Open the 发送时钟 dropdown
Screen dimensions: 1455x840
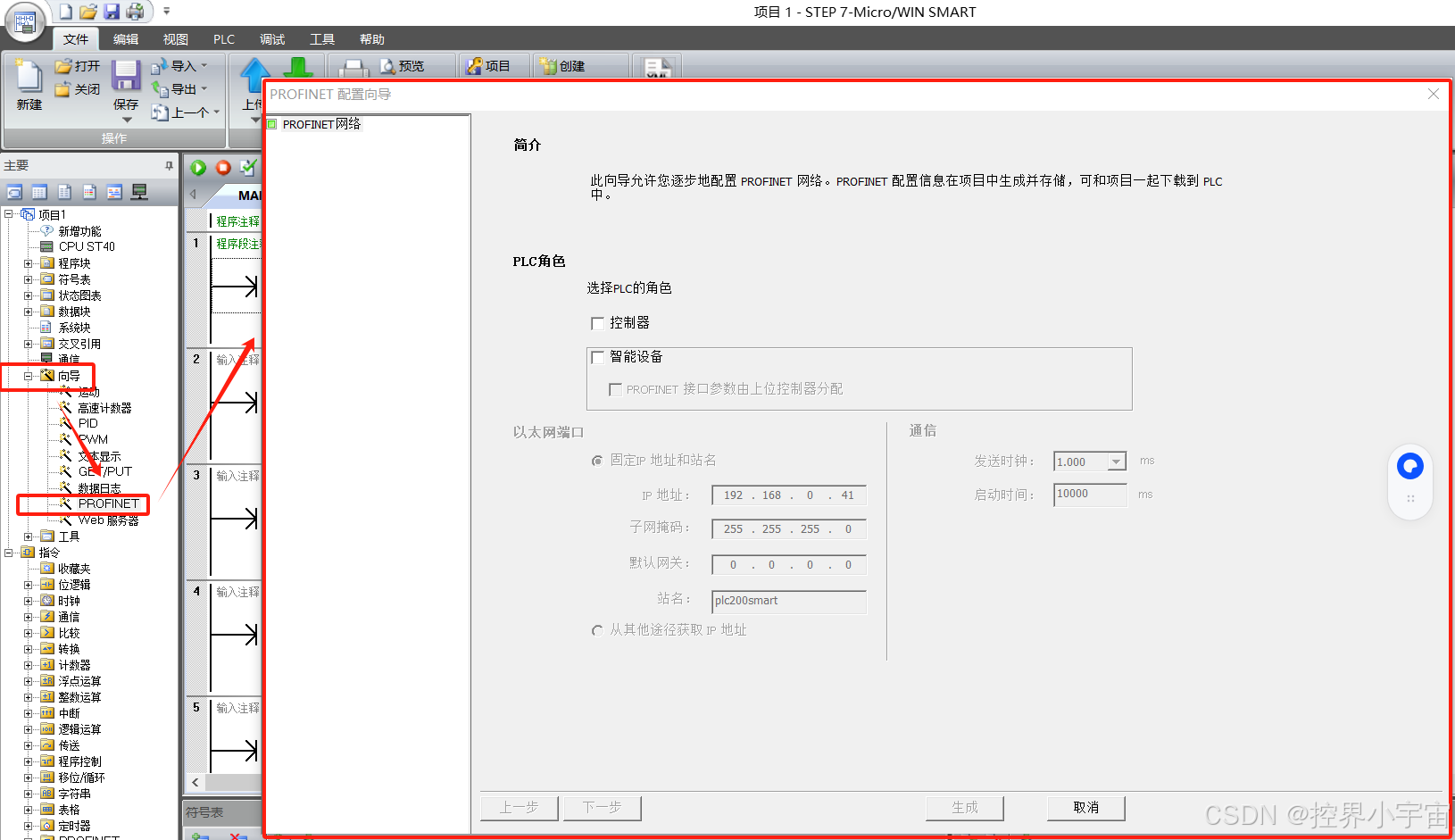1117,461
